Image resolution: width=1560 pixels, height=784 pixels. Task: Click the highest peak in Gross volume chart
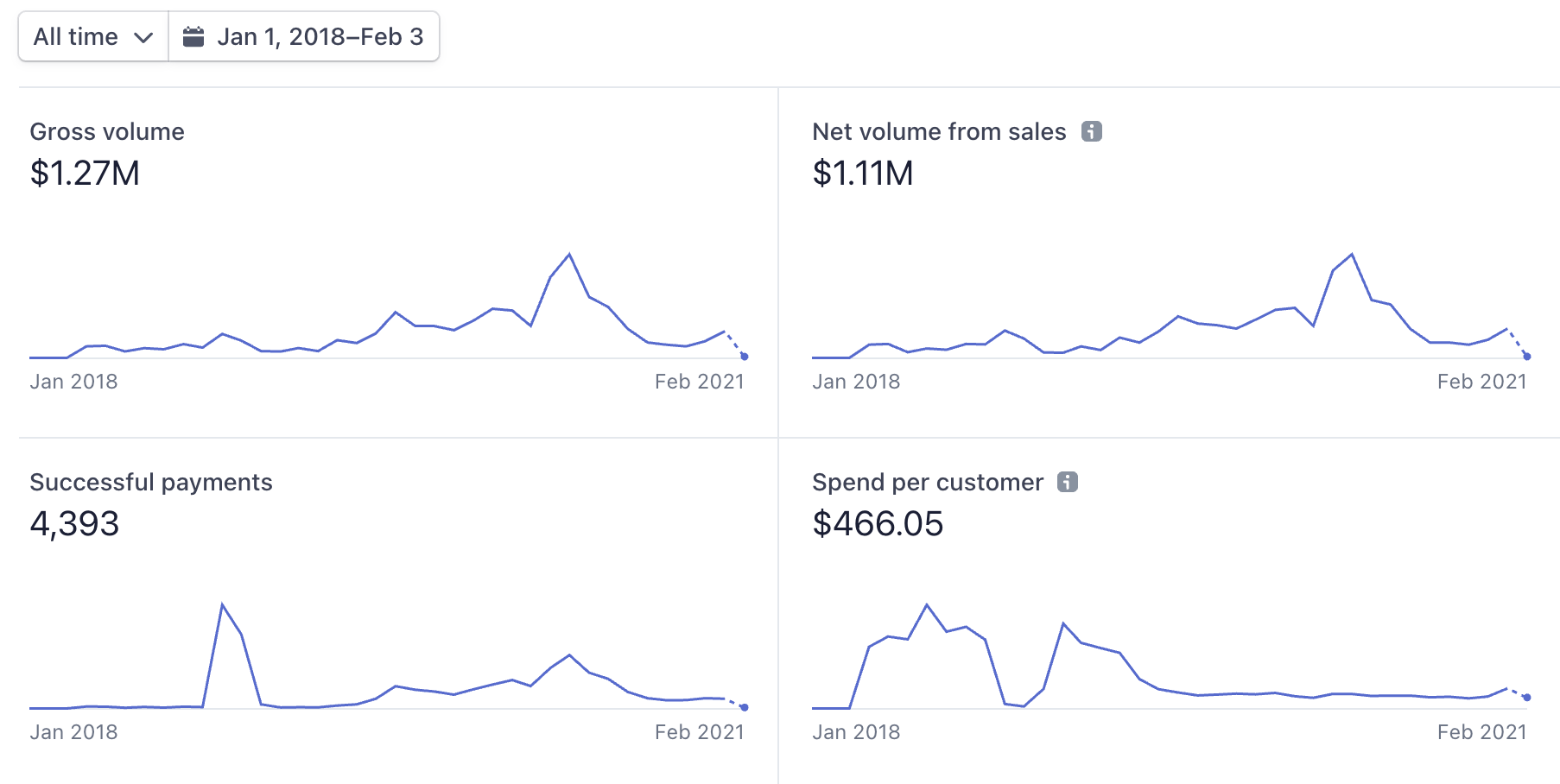pyautogui.click(x=569, y=254)
